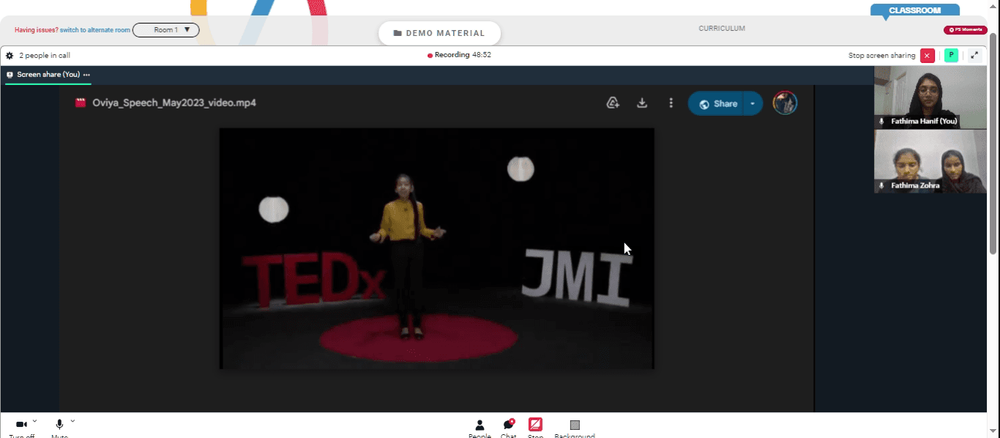Viewport: 1000px width, 438px height.
Task: Click Fathima Hanif's microphone indicator
Action: [x=882, y=120]
